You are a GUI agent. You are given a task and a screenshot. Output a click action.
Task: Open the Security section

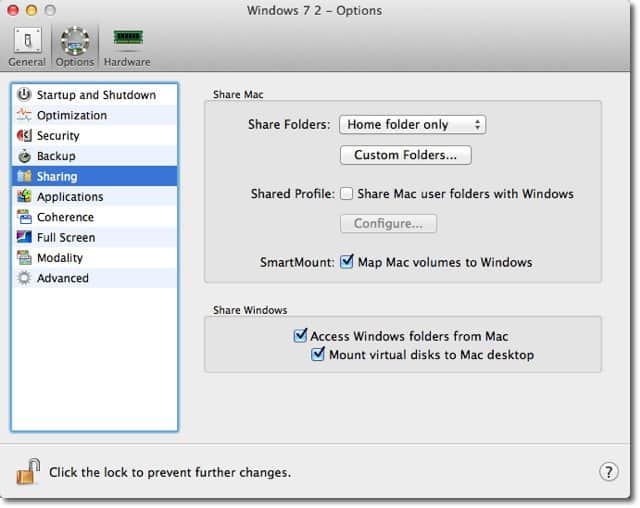[95, 135]
